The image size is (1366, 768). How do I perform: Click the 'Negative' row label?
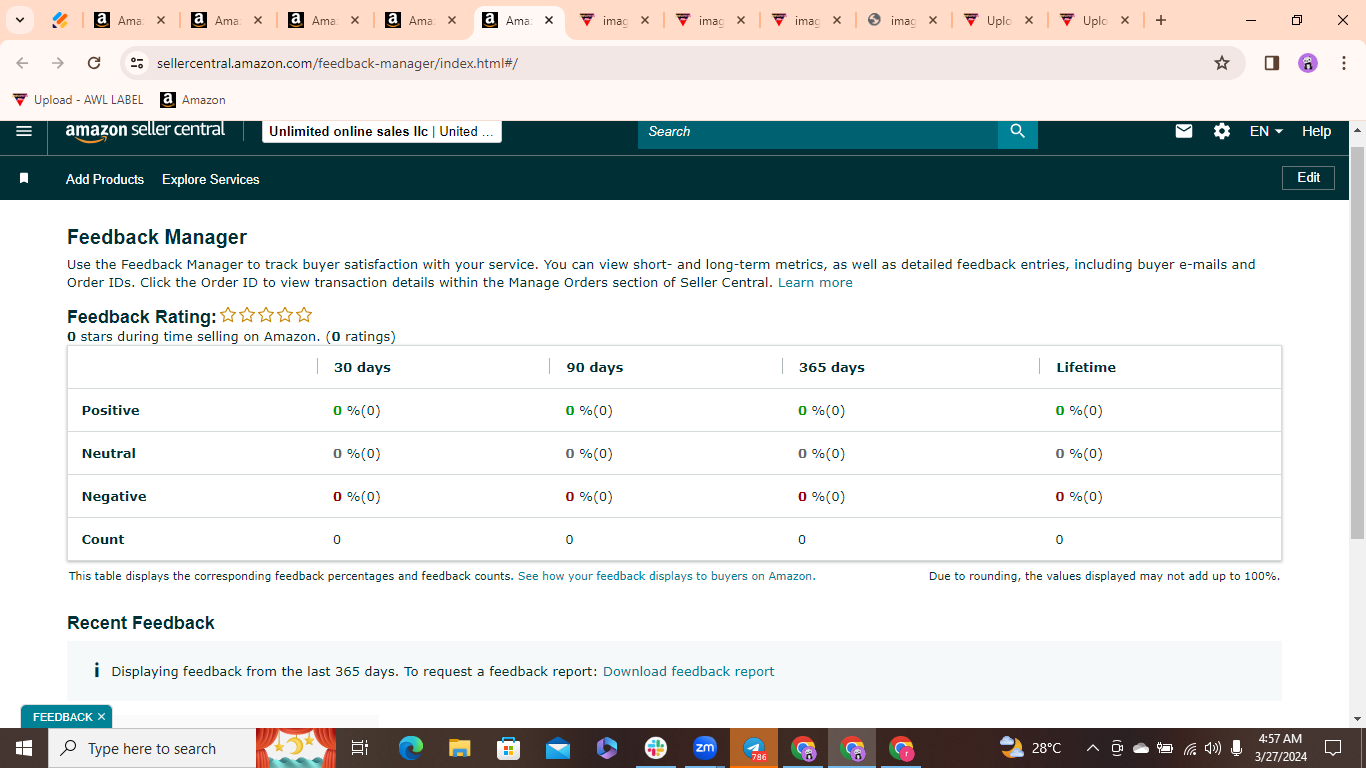114,496
